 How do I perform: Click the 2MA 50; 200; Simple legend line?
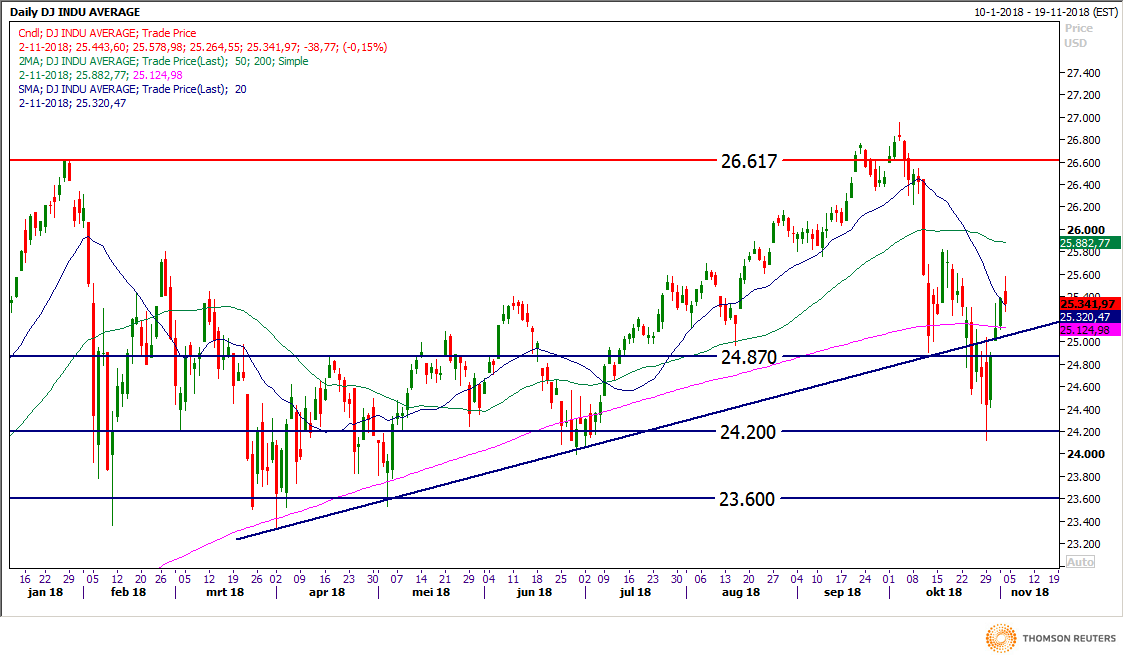click(x=163, y=61)
